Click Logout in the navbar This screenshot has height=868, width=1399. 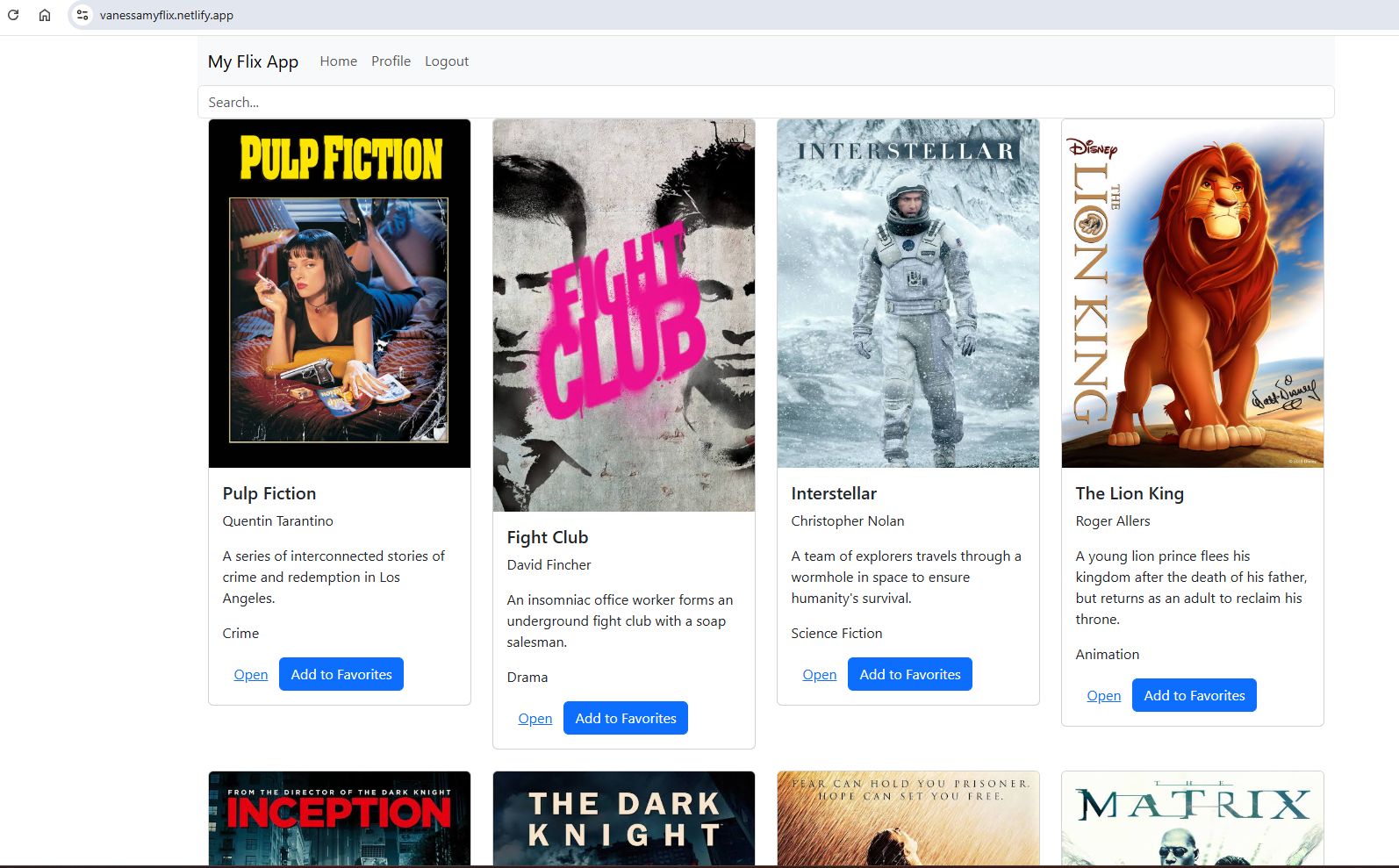tap(447, 61)
